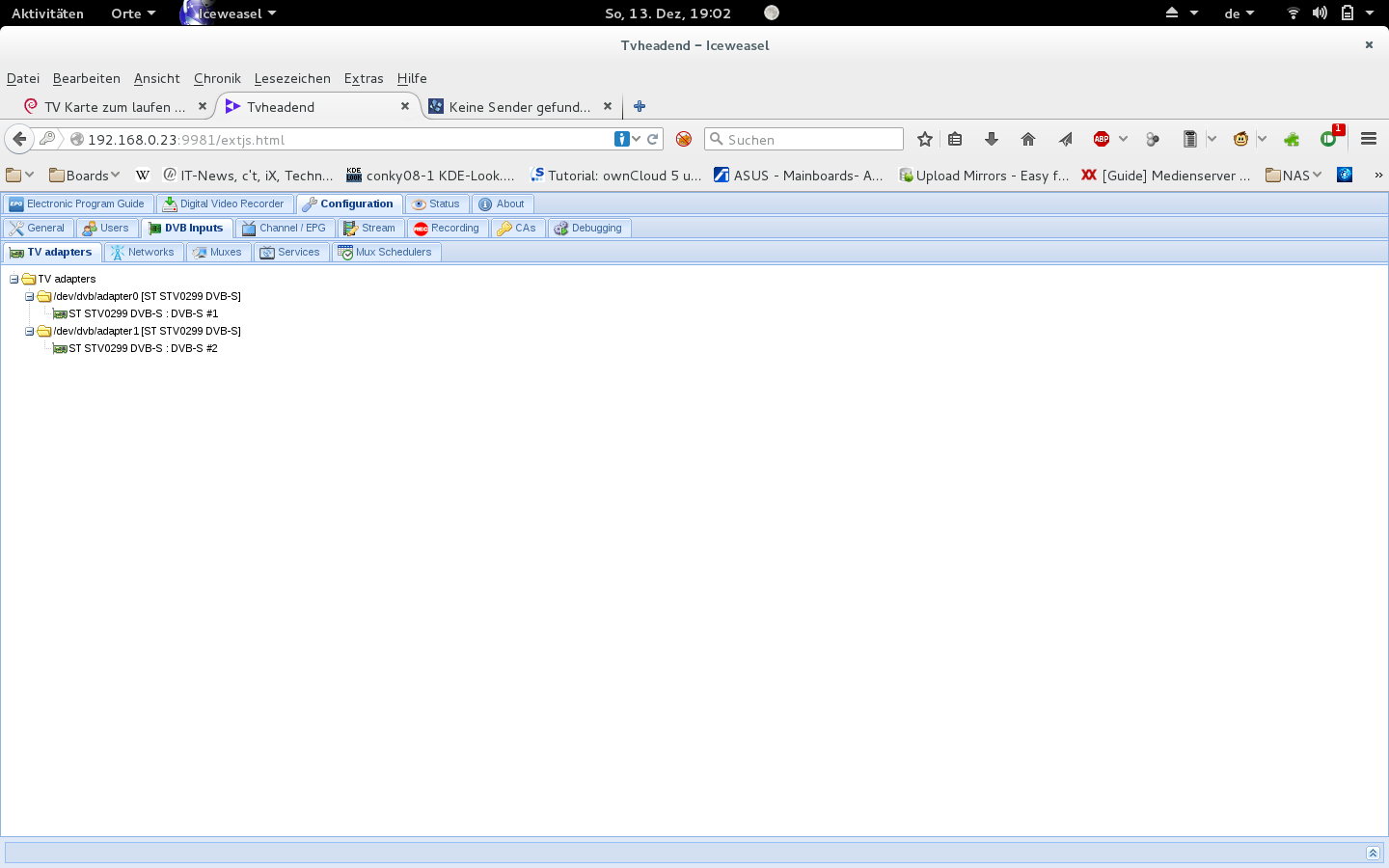Select /dev/dvb/adapter1 [ST STV0299 DVB-S] entry

pyautogui.click(x=147, y=331)
